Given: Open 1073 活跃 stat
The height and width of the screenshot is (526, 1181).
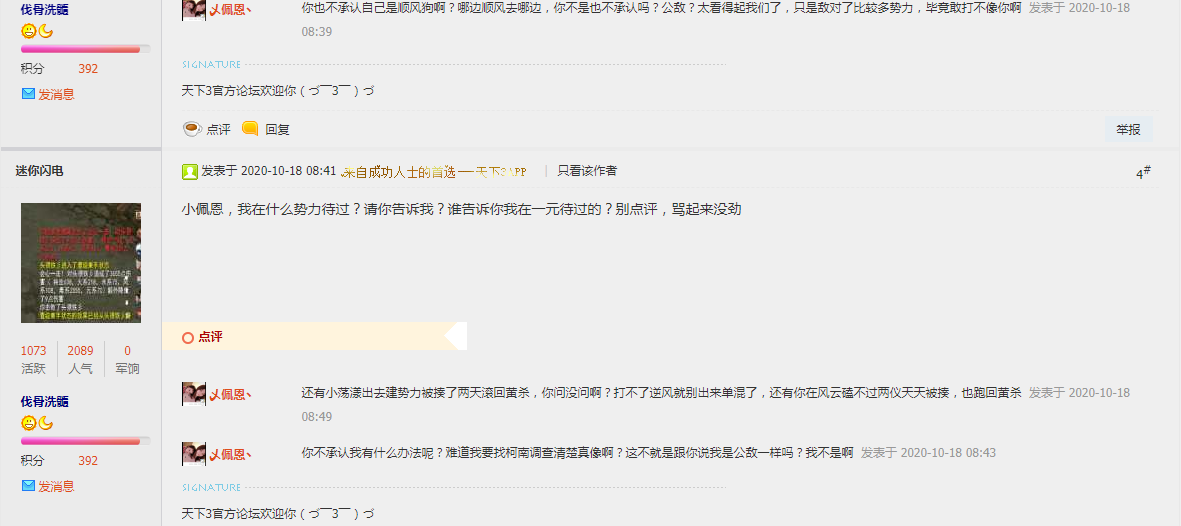Looking at the screenshot, I should [x=33, y=359].
